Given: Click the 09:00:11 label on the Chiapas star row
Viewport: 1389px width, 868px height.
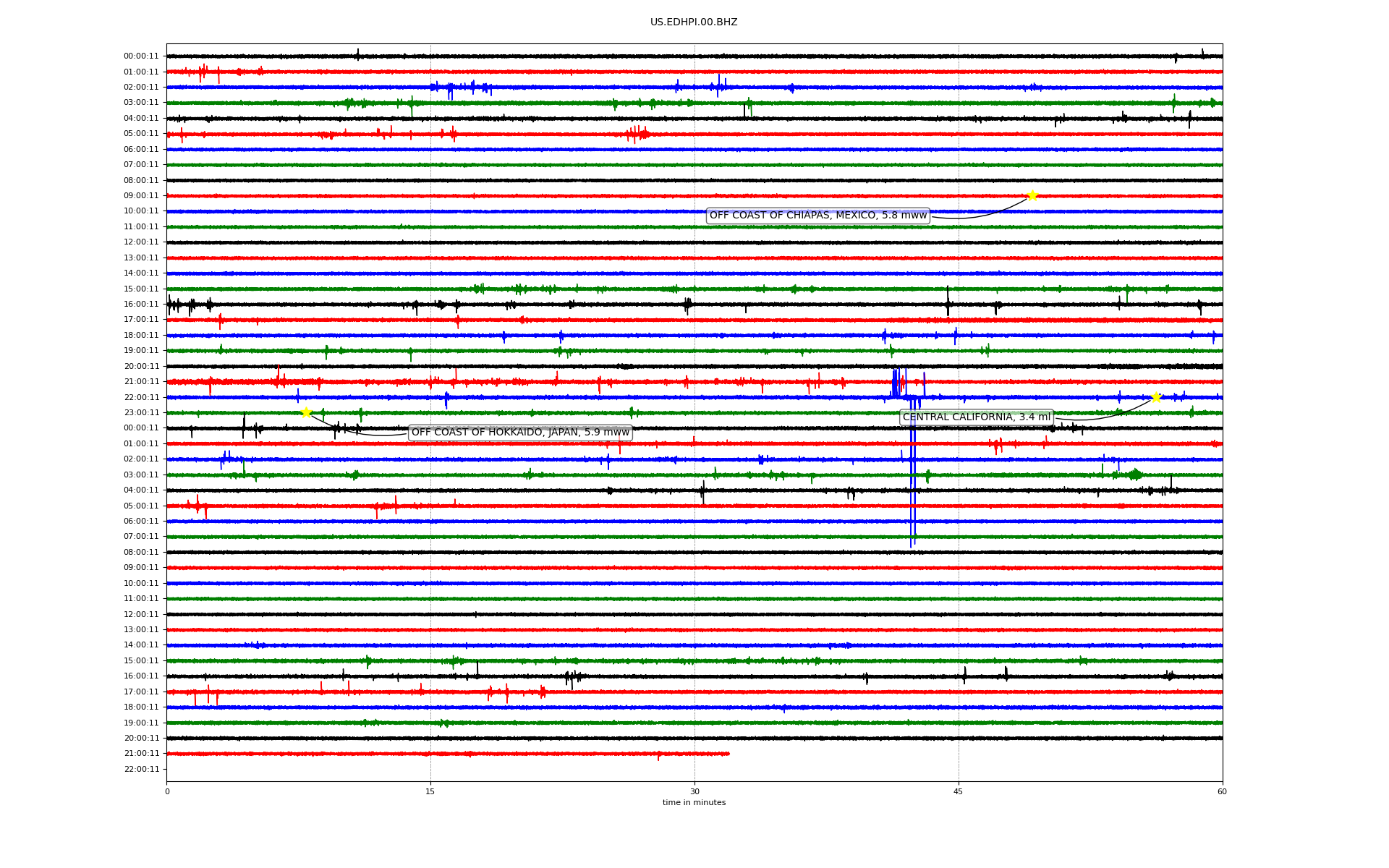Looking at the screenshot, I should [141, 196].
